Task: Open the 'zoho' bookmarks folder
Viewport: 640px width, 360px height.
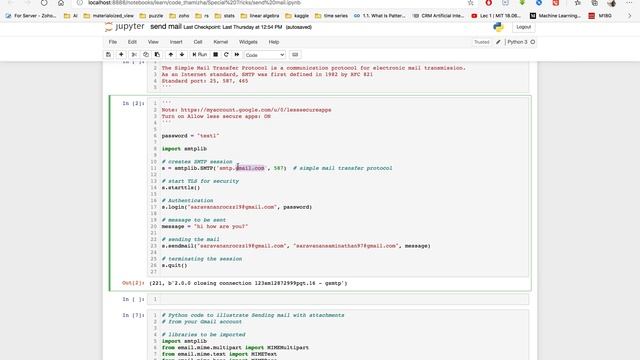Action: coord(179,16)
